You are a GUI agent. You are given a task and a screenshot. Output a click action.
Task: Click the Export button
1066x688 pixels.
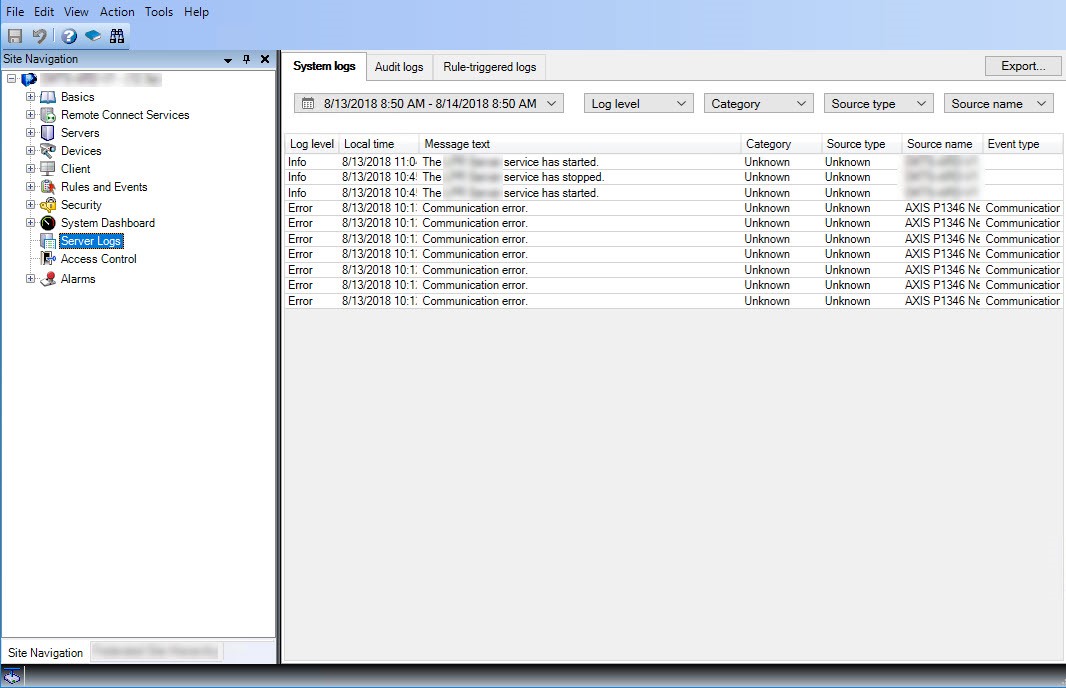pos(1023,66)
